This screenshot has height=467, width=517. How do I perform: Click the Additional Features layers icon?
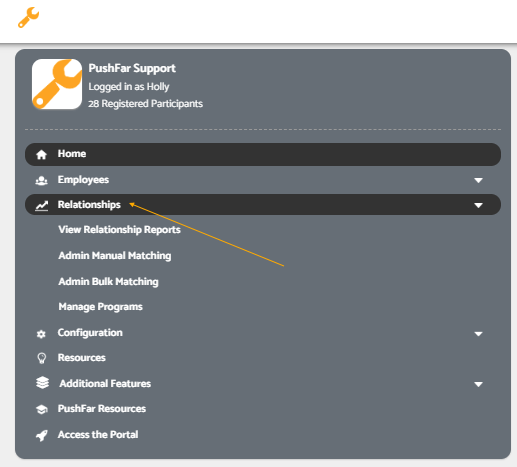pyautogui.click(x=42, y=383)
